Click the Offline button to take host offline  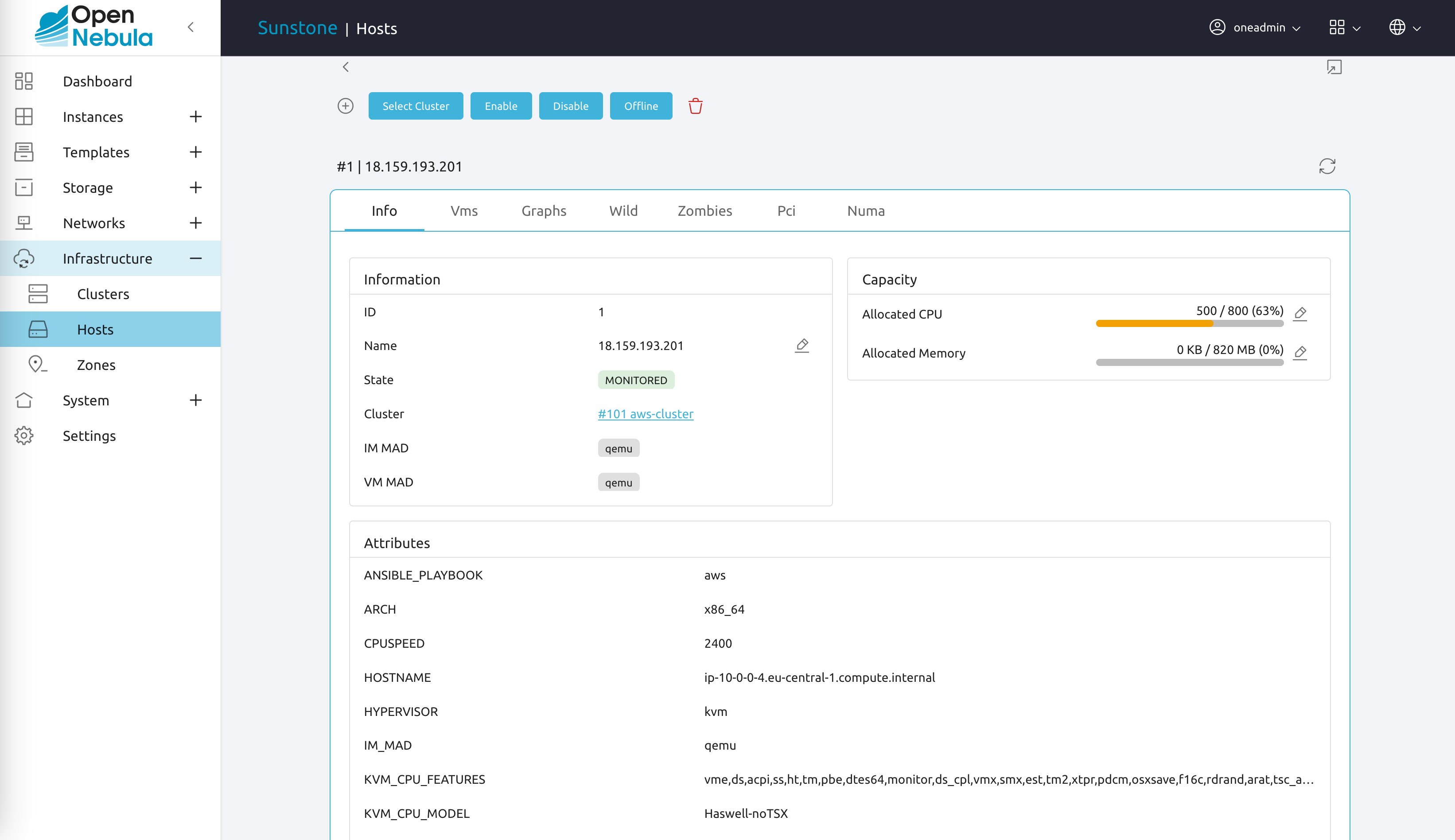pyautogui.click(x=641, y=106)
